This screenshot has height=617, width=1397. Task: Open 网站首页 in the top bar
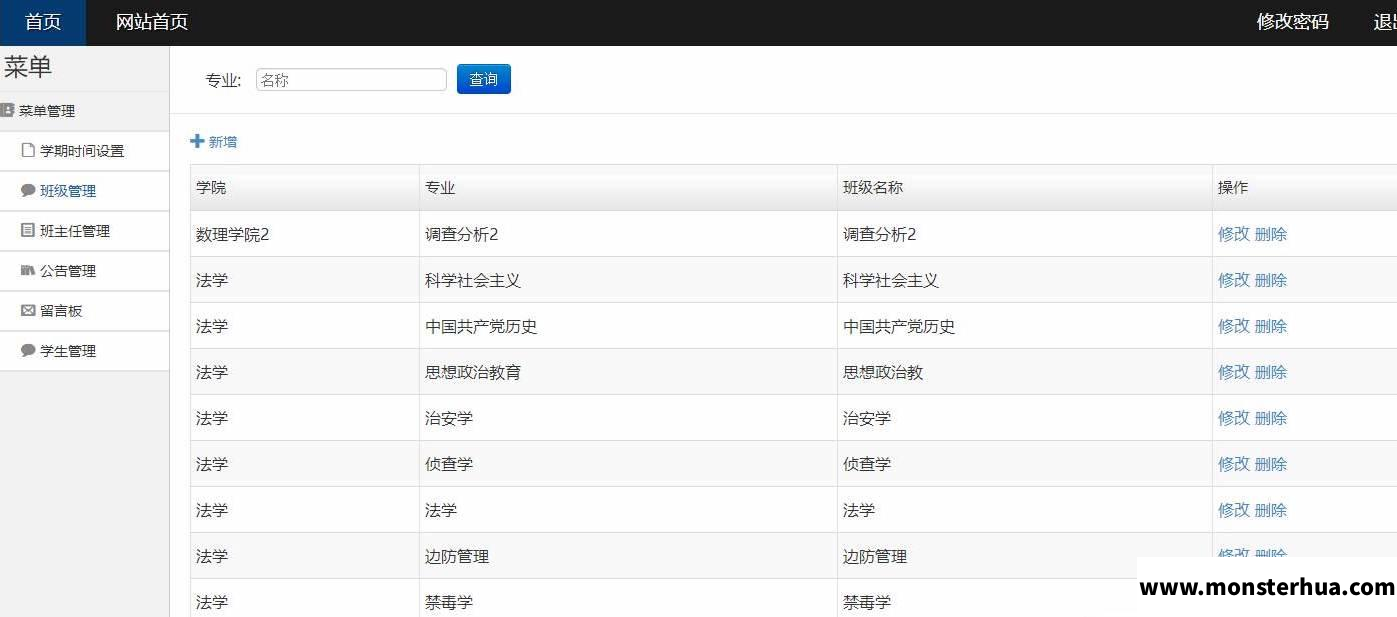pos(152,22)
